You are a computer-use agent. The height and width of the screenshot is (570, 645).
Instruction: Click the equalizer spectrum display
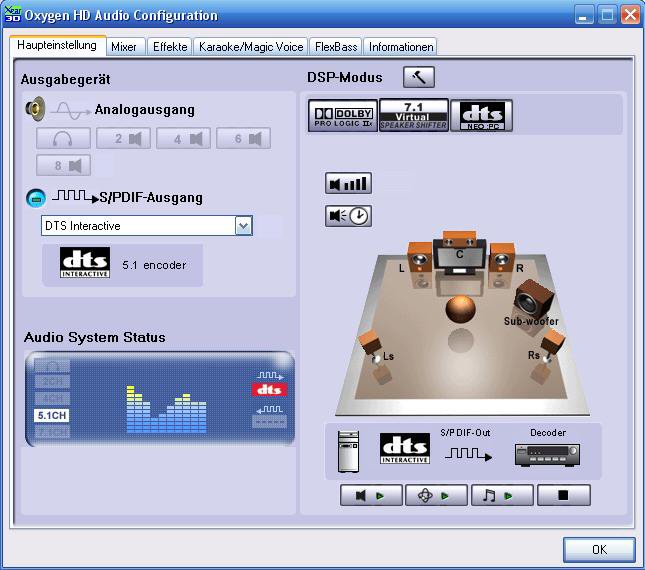coord(166,409)
